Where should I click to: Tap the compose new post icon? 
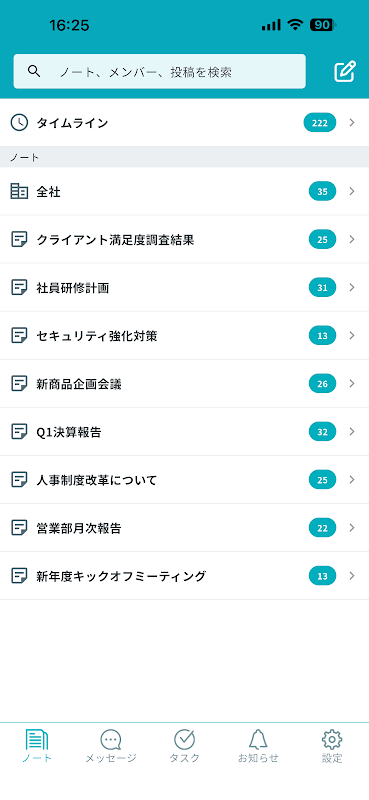(345, 71)
